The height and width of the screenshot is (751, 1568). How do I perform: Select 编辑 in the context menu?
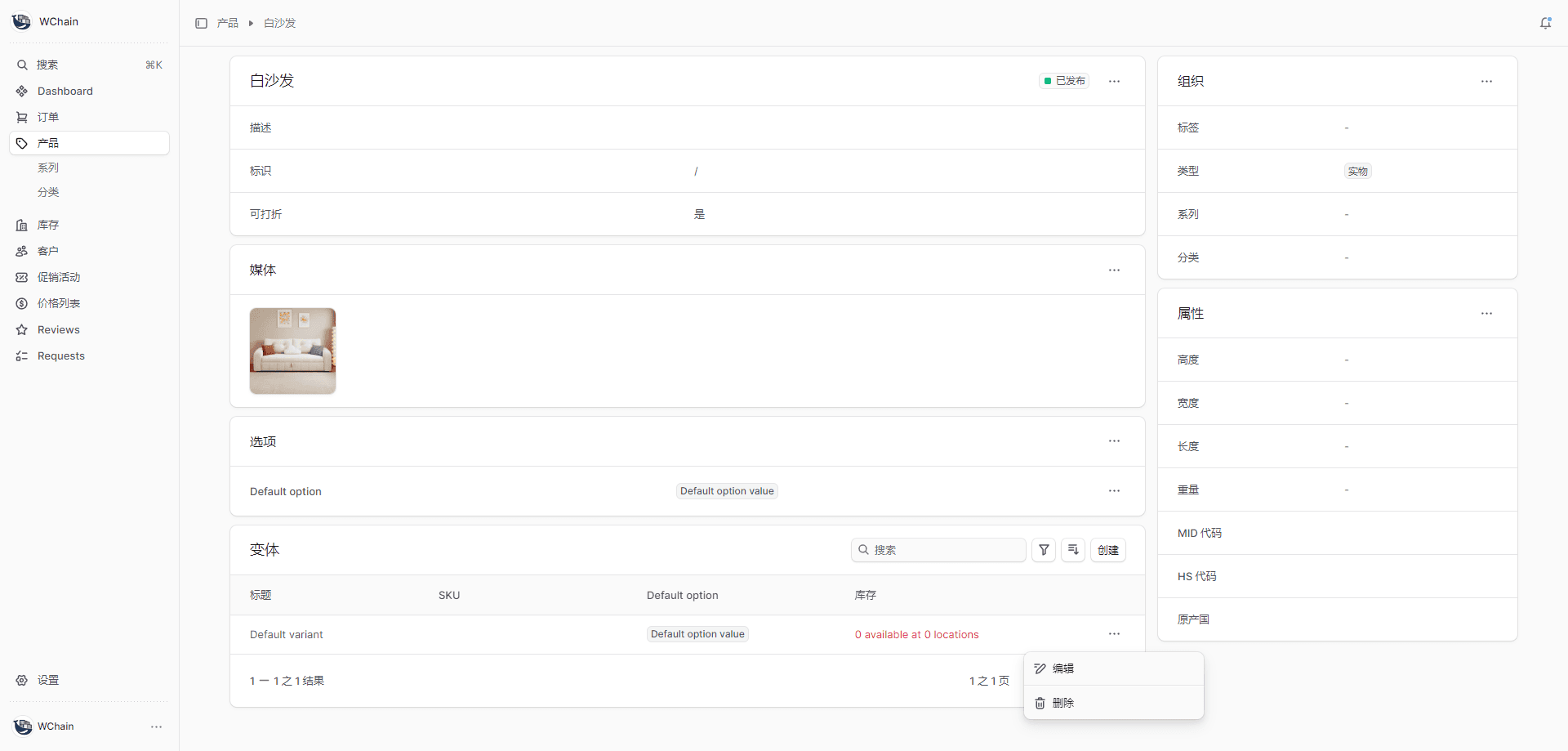(x=1063, y=668)
